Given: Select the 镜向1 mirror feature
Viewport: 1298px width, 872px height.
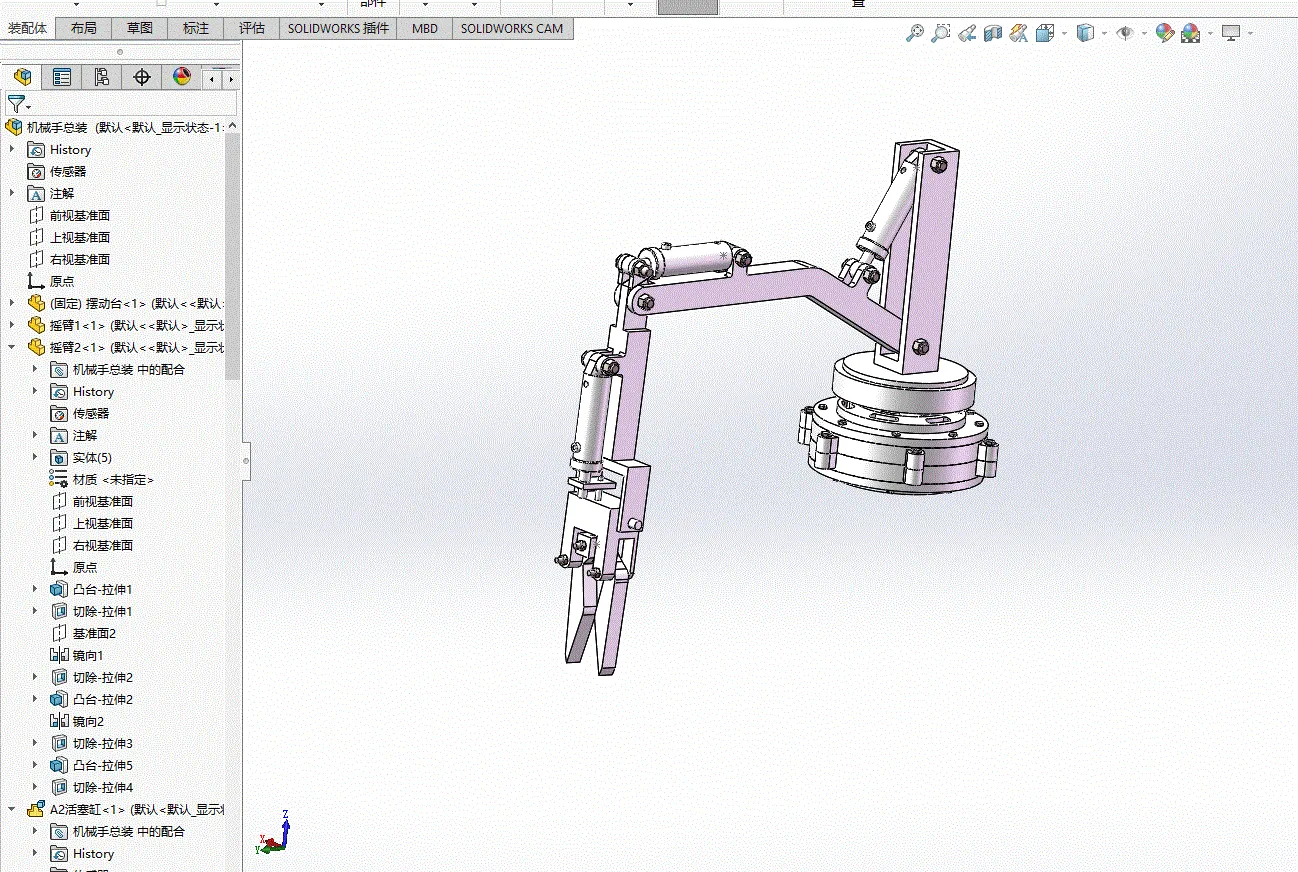Looking at the screenshot, I should point(88,655).
